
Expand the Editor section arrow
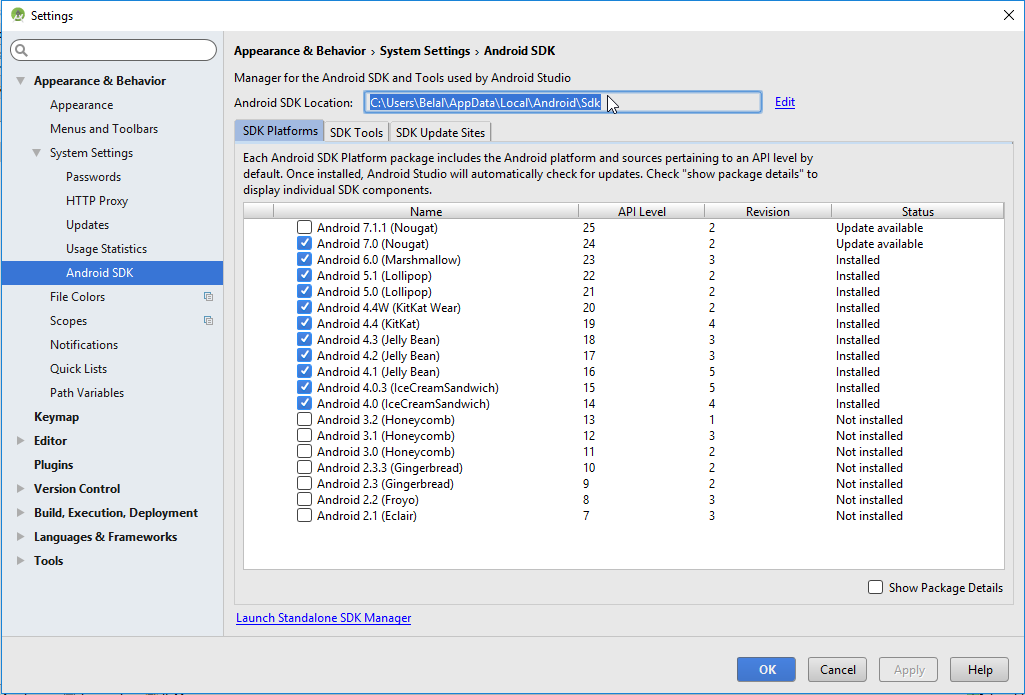(x=21, y=441)
